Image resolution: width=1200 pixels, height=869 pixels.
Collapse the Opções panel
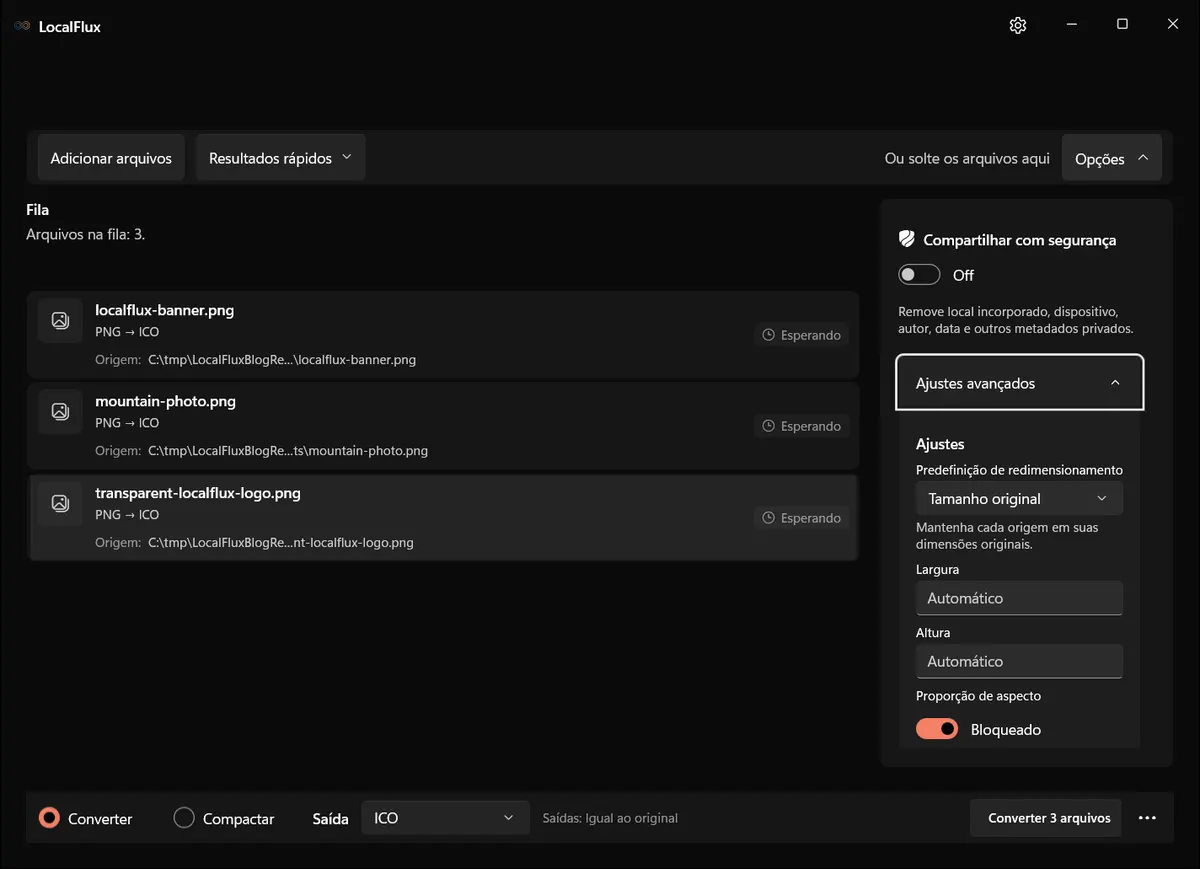point(1112,158)
